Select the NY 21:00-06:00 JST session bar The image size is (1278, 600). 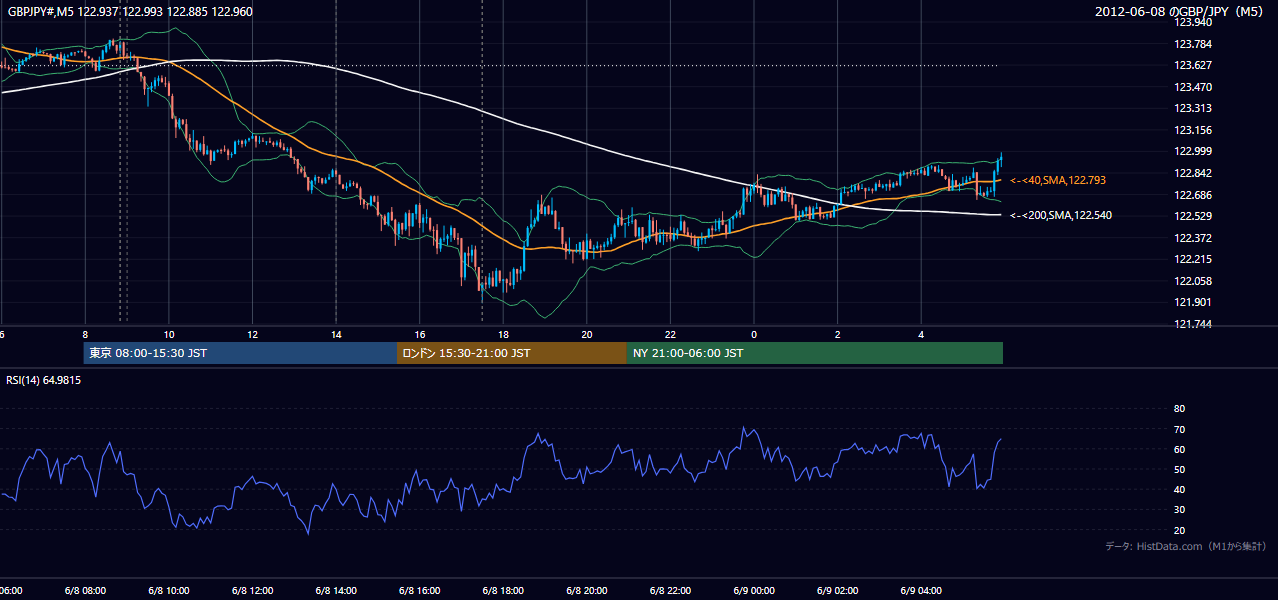tap(815, 353)
